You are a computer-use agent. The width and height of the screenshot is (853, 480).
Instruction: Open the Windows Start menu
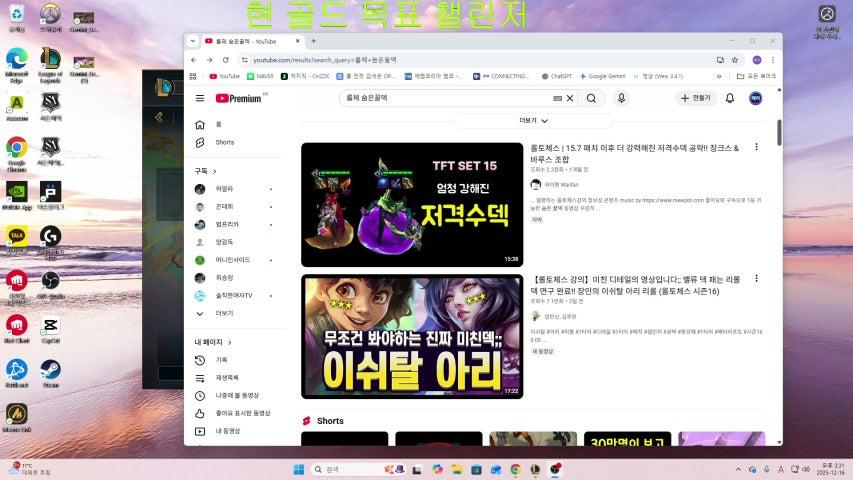click(x=298, y=469)
